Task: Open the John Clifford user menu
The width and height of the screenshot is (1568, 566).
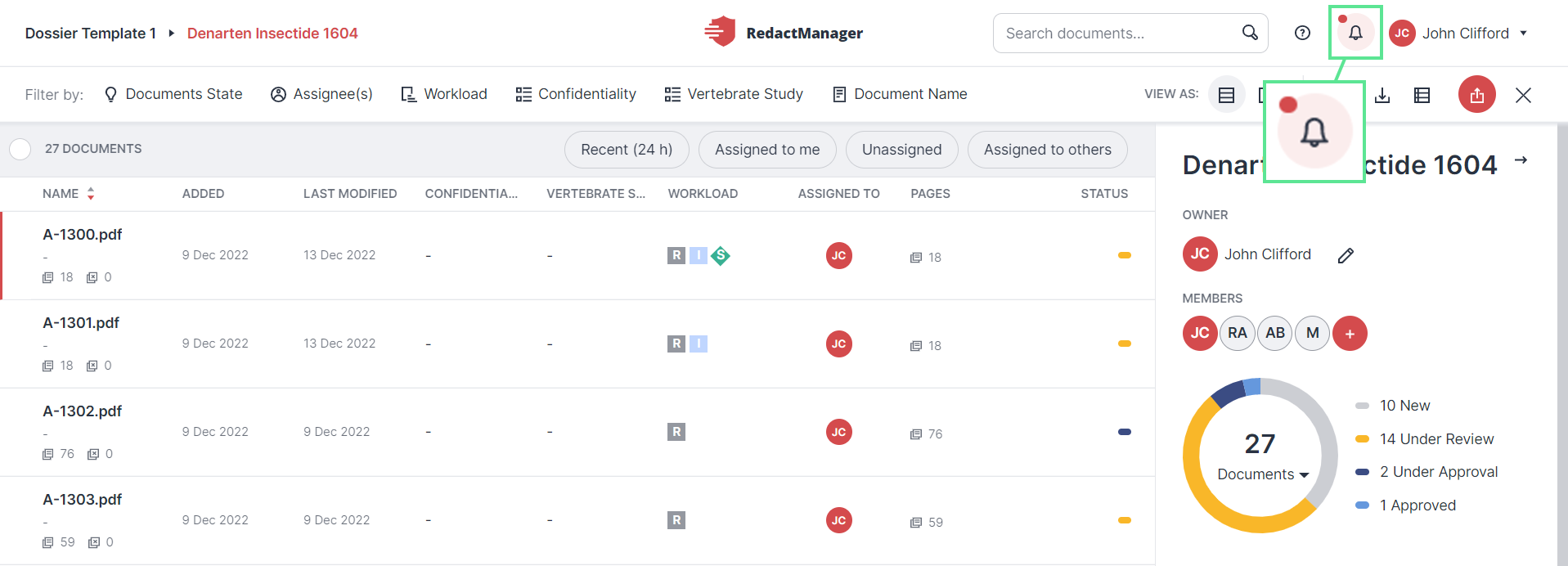Action: (1459, 33)
